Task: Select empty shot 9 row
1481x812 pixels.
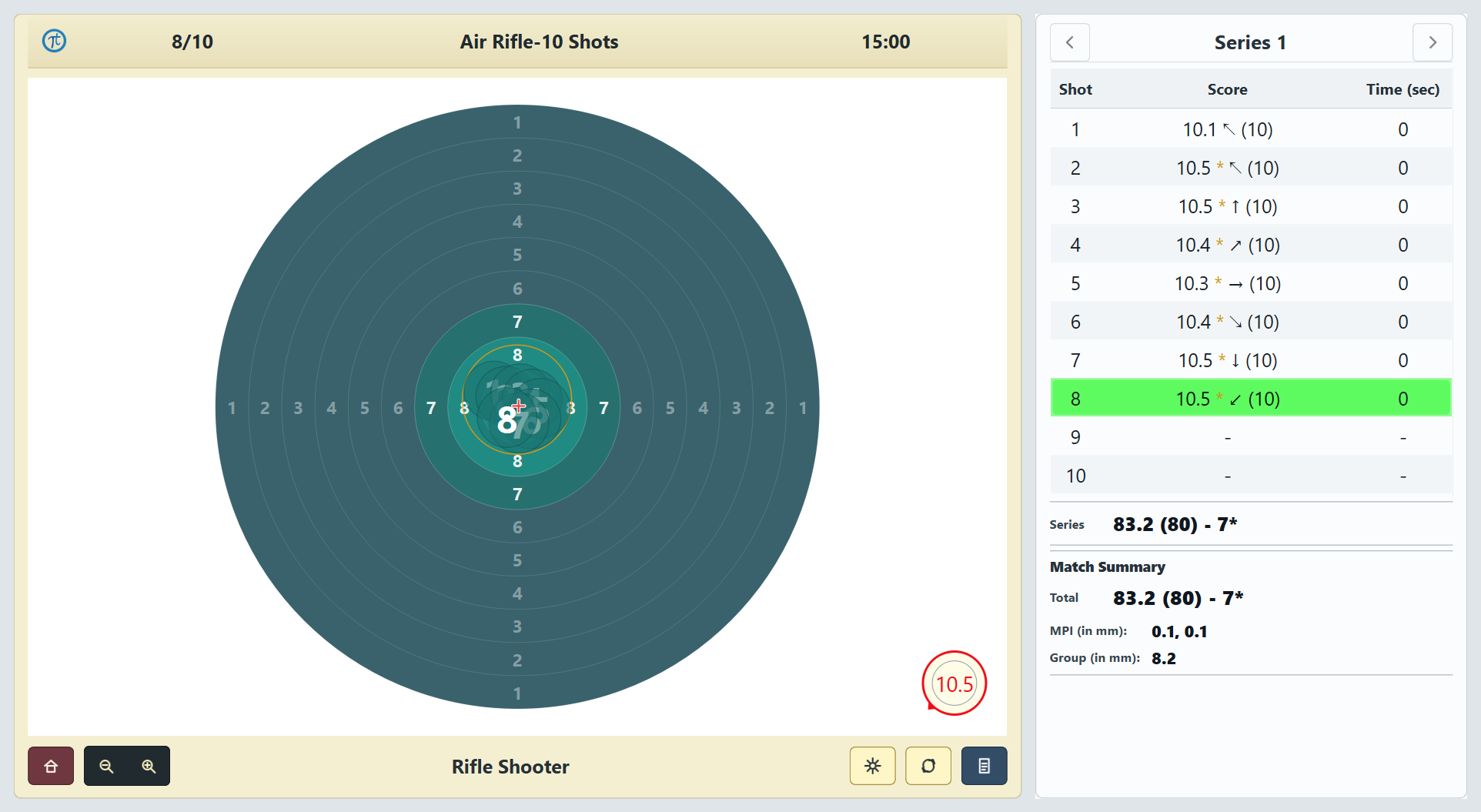Action: (x=1251, y=437)
